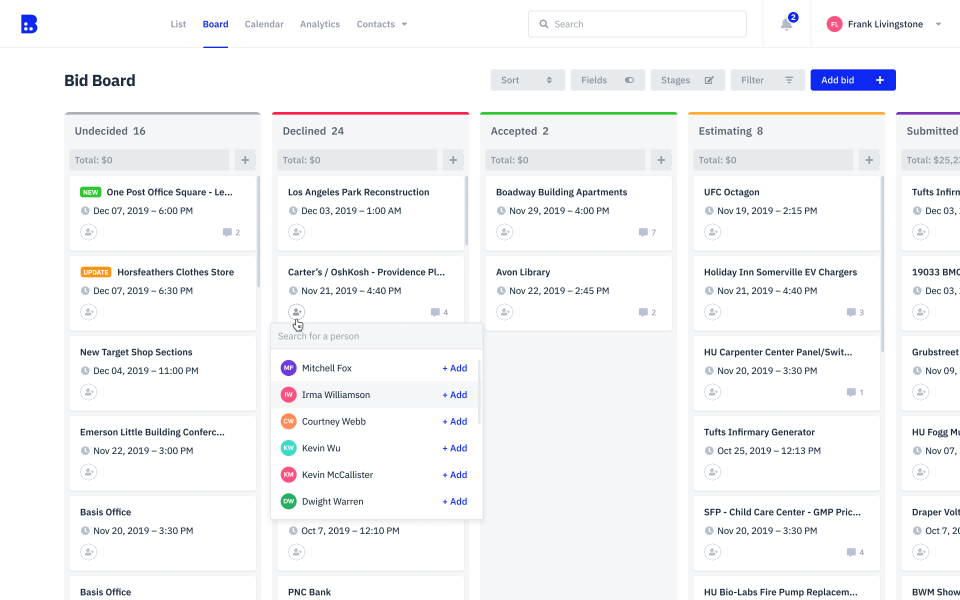Expand the Contacts menu

[381, 23]
